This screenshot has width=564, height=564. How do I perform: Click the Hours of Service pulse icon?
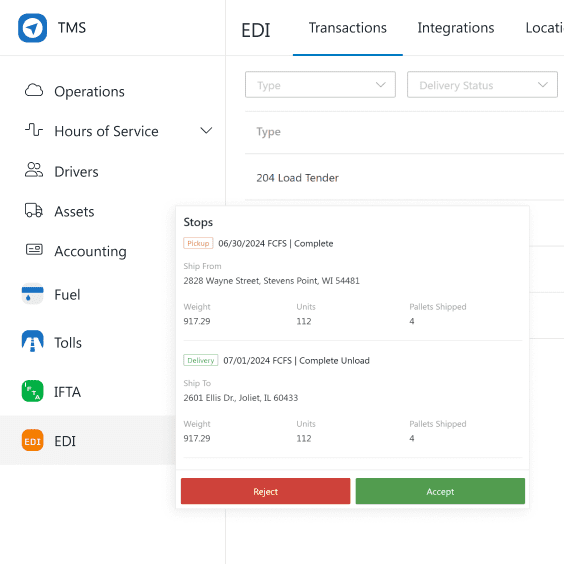[x=34, y=130]
